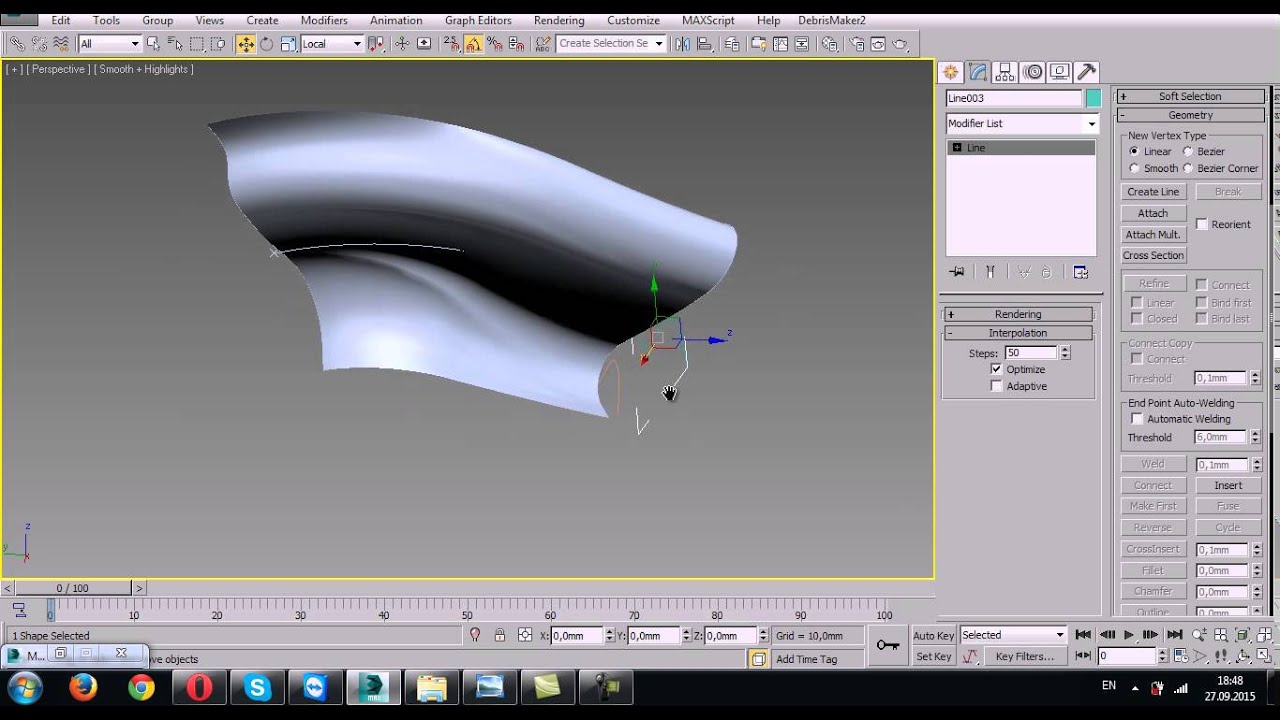The width and height of the screenshot is (1280, 720).
Task: Expand the Soft Selection rollout
Action: tap(1190, 96)
